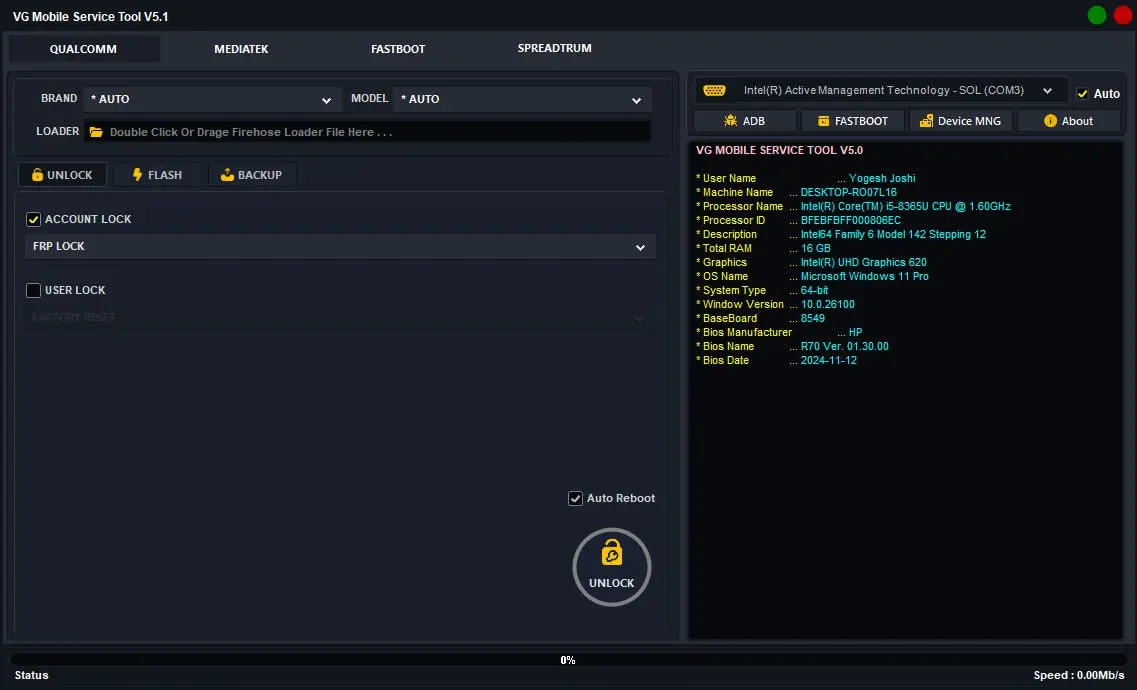The height and width of the screenshot is (690, 1137).
Task: Click the padlock icon on the UNLOCK tab
Action: (x=37, y=175)
